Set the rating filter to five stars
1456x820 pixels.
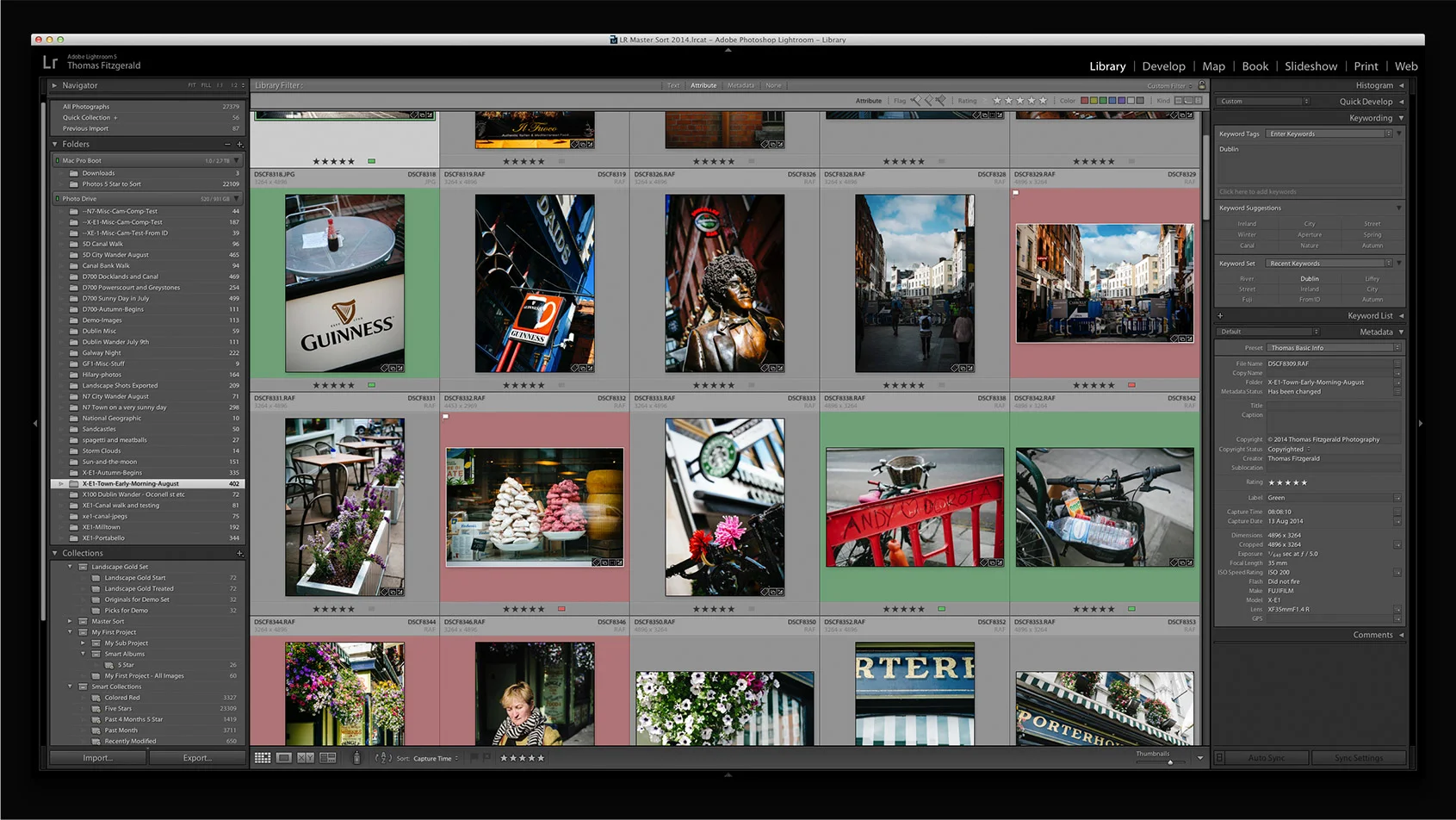click(x=1043, y=100)
